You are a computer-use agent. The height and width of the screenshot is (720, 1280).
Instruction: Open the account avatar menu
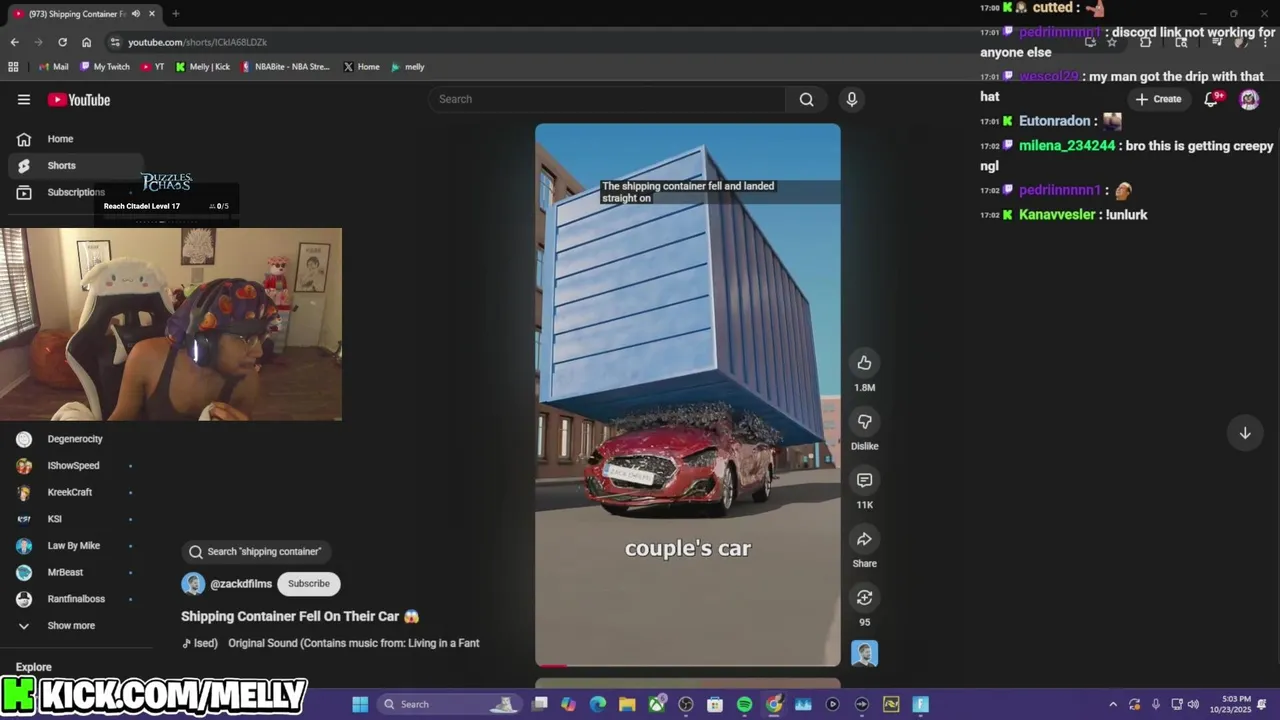pos(1249,99)
